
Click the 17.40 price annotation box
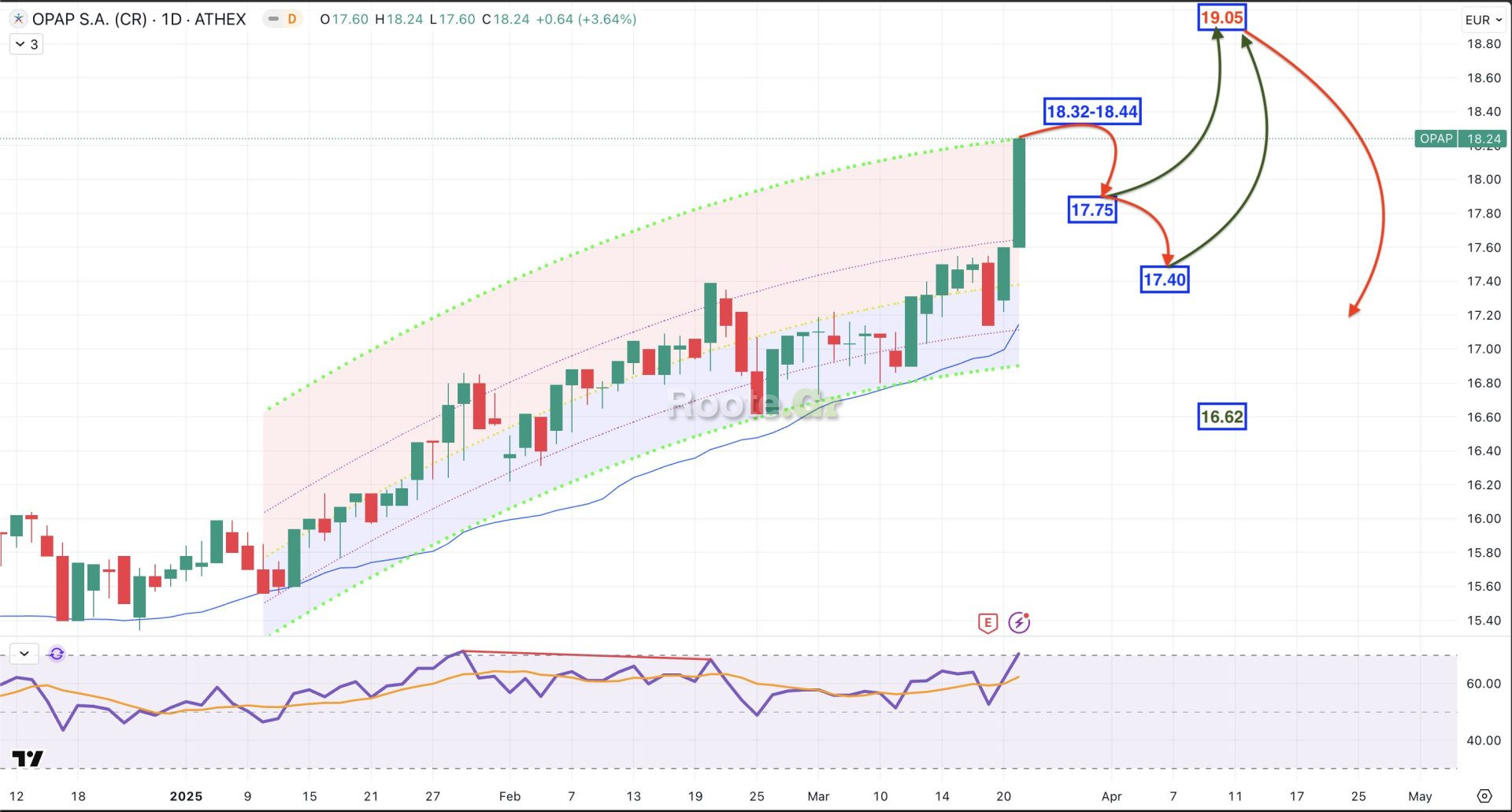pyautogui.click(x=1164, y=280)
